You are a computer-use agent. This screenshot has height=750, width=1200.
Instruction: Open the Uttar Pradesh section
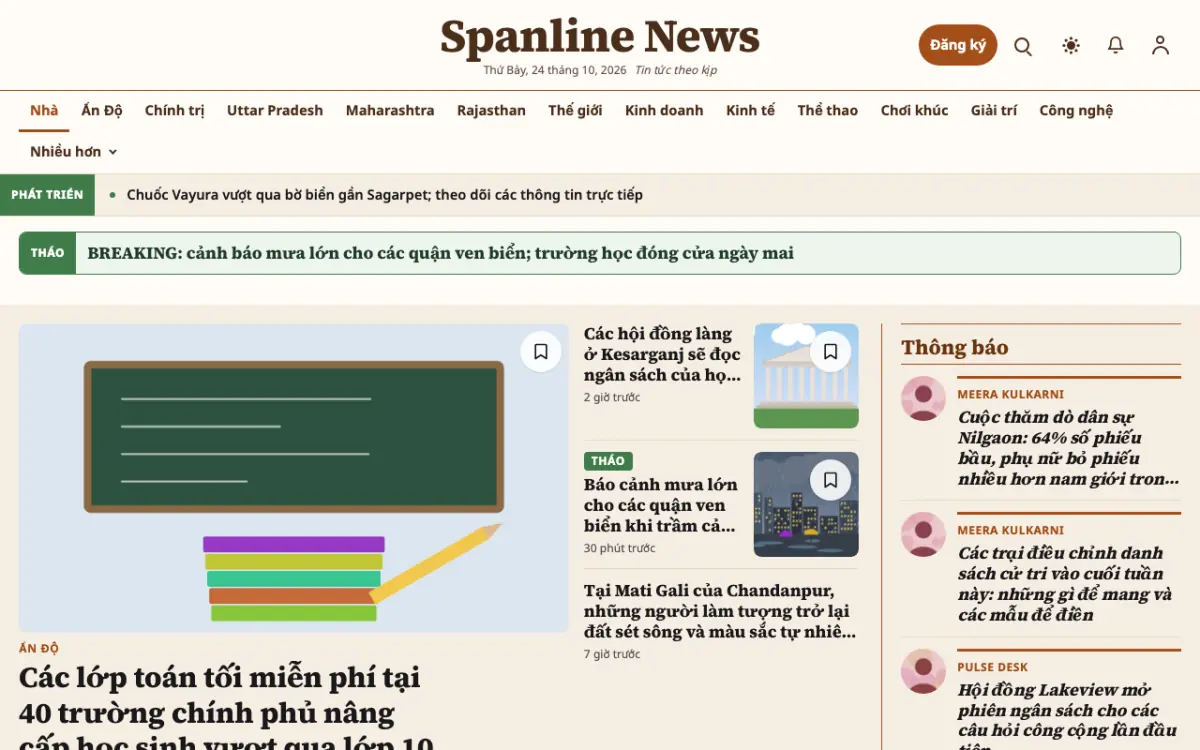275,111
